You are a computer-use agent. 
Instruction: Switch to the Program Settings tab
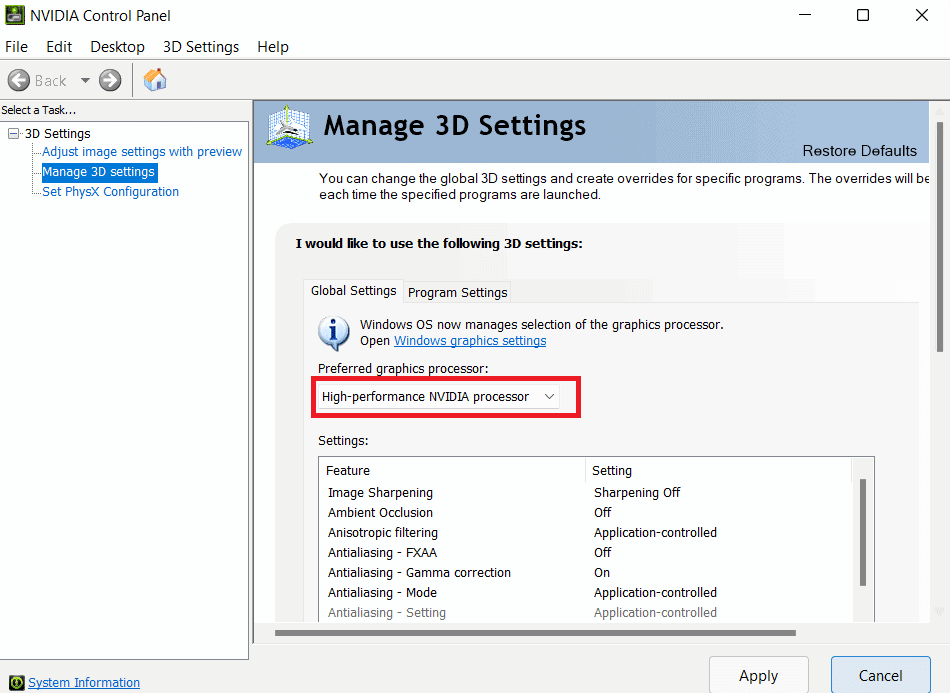coord(457,292)
